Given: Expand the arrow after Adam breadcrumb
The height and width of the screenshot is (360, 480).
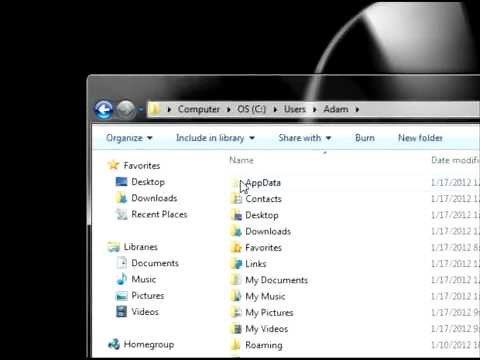Looking at the screenshot, I should pyautogui.click(x=357, y=110).
